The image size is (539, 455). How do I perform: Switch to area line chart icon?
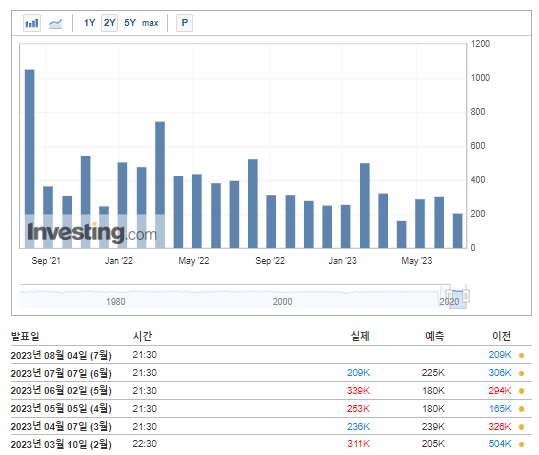(x=55, y=23)
